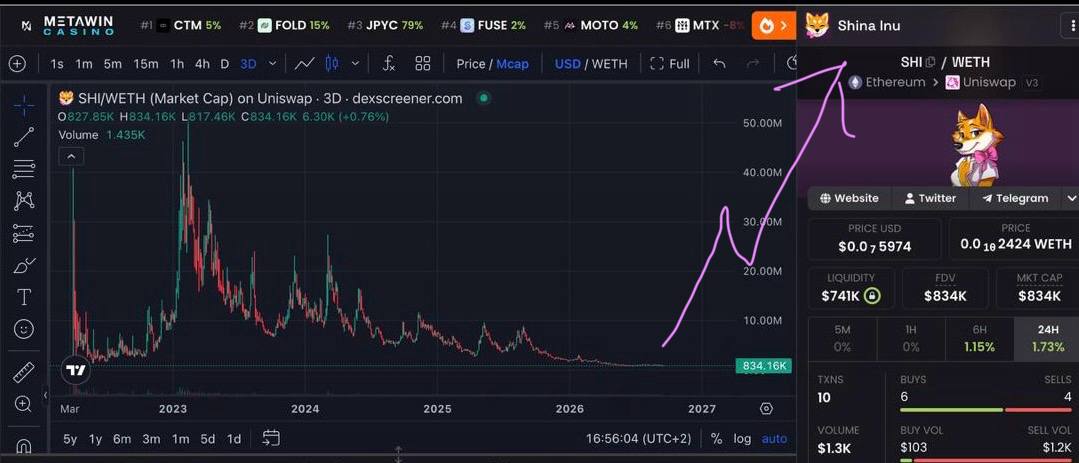Show the 1H price change stats
The height and width of the screenshot is (463, 1079).
(x=910, y=338)
